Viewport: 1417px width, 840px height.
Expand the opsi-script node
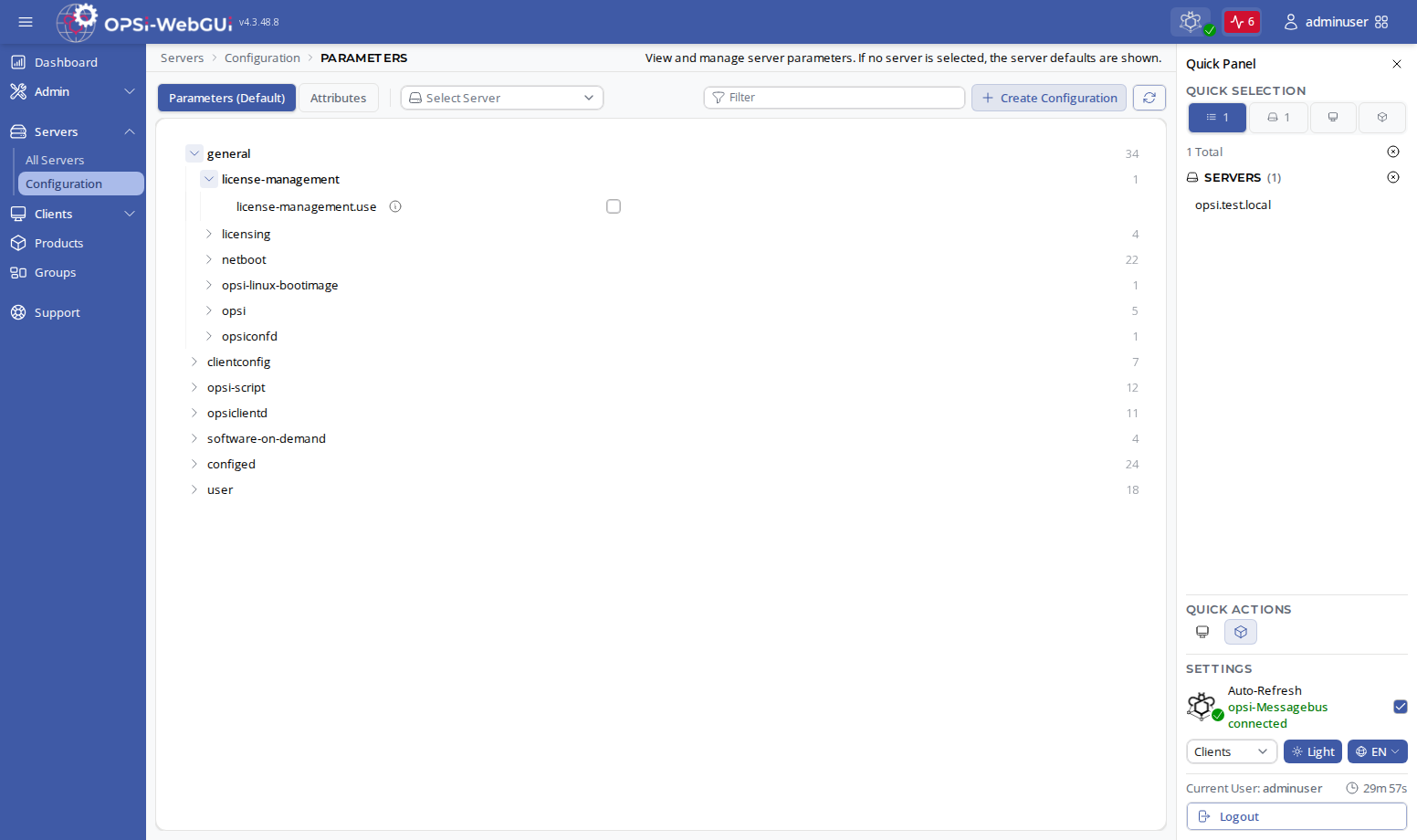coord(194,387)
